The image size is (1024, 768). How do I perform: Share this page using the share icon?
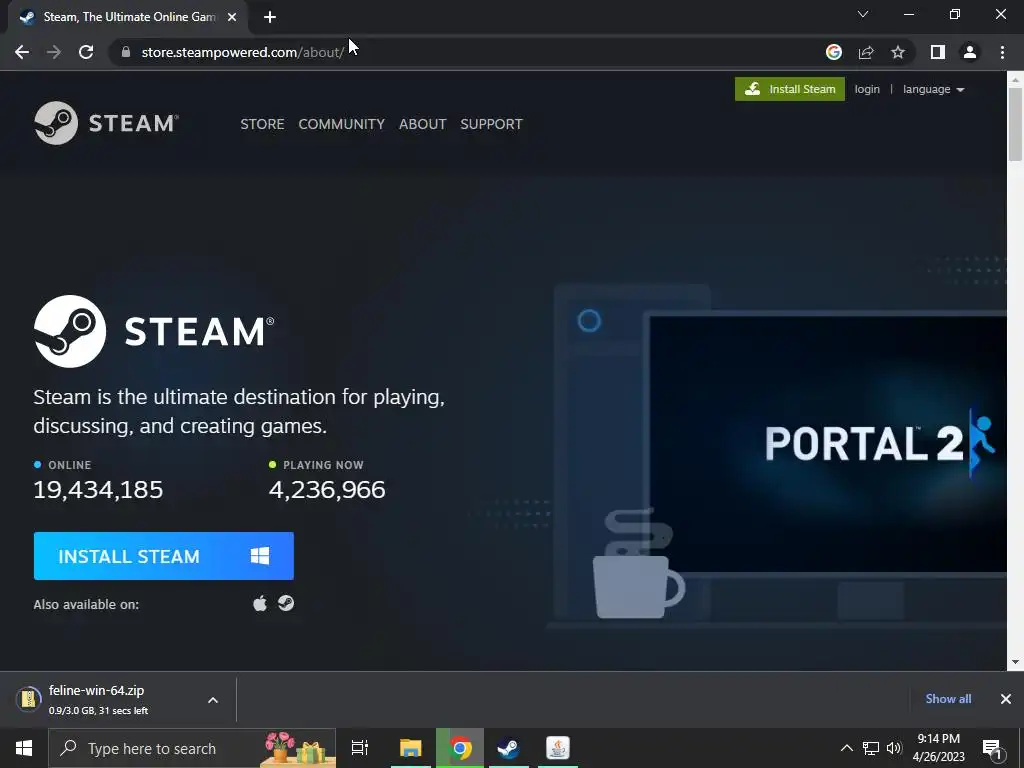[x=866, y=52]
